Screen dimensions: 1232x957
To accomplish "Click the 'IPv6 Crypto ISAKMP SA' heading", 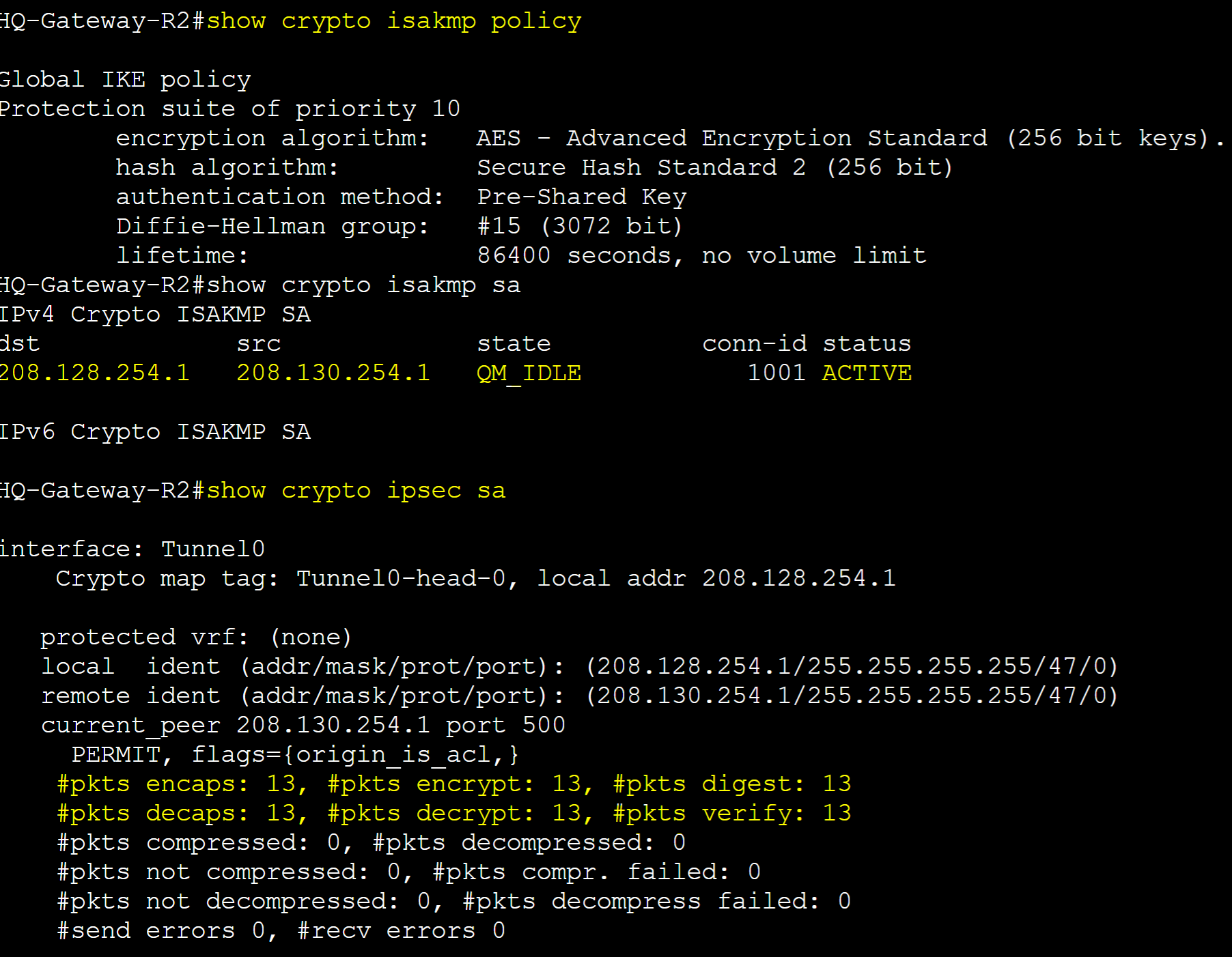I will pos(156,432).
